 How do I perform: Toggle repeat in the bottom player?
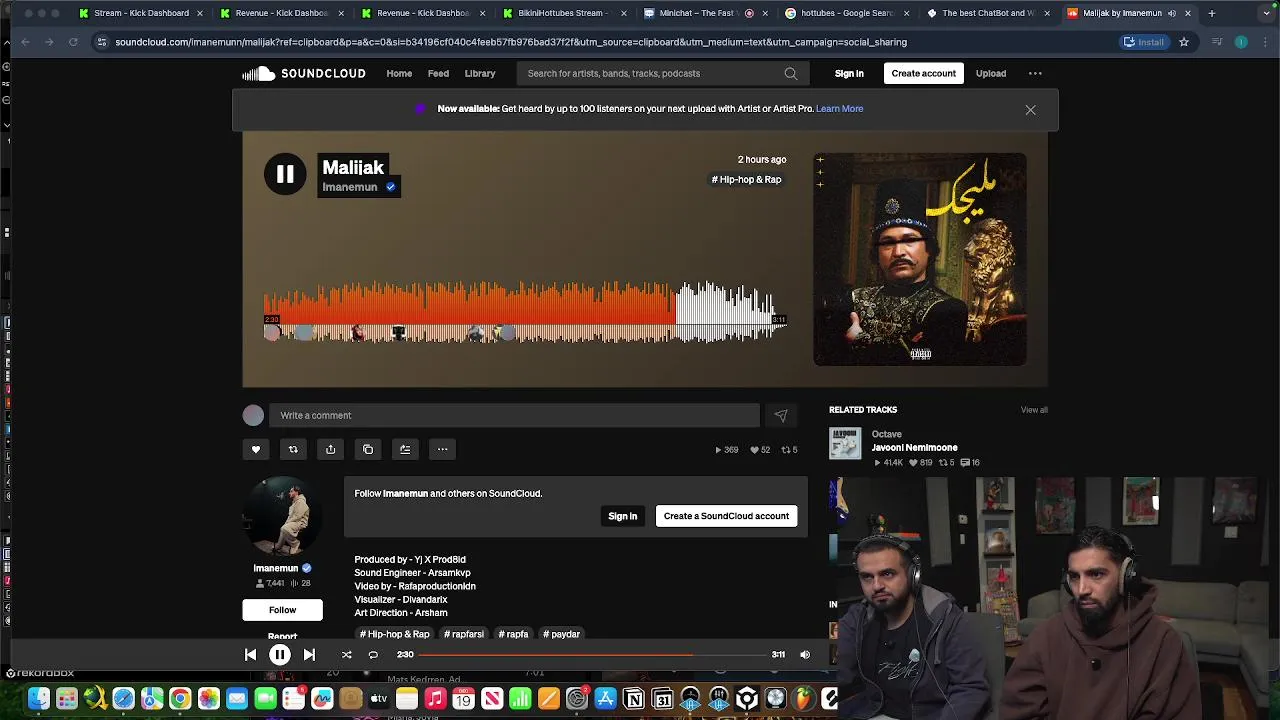[x=373, y=654]
